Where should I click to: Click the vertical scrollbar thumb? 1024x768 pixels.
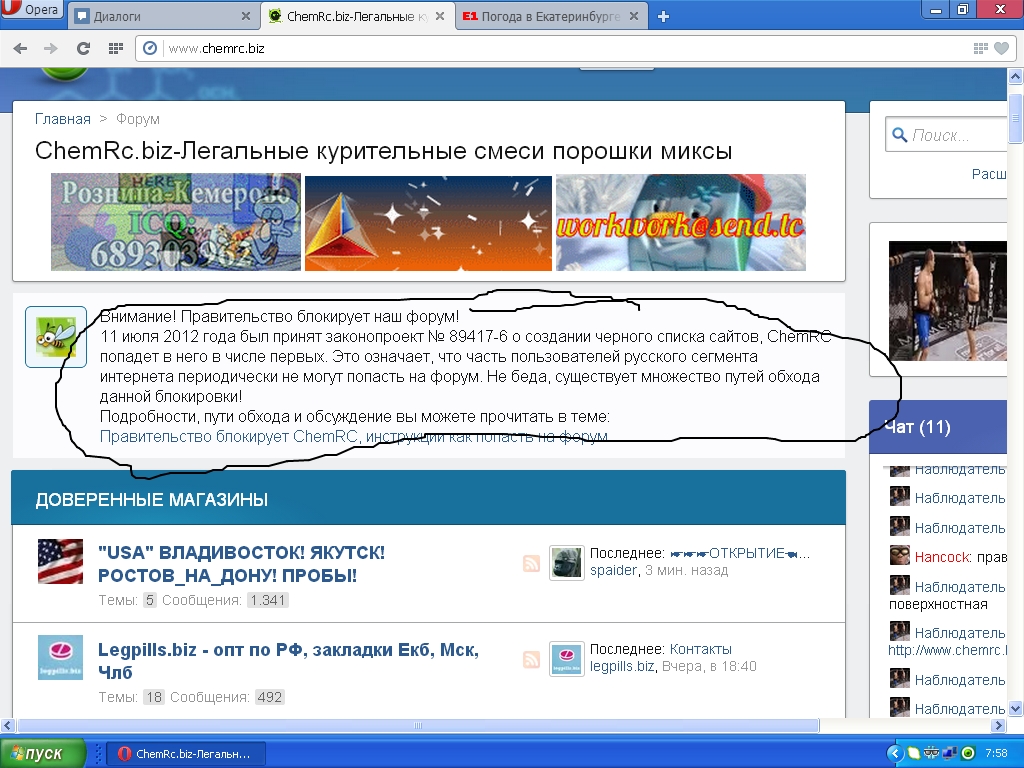(x=1016, y=118)
